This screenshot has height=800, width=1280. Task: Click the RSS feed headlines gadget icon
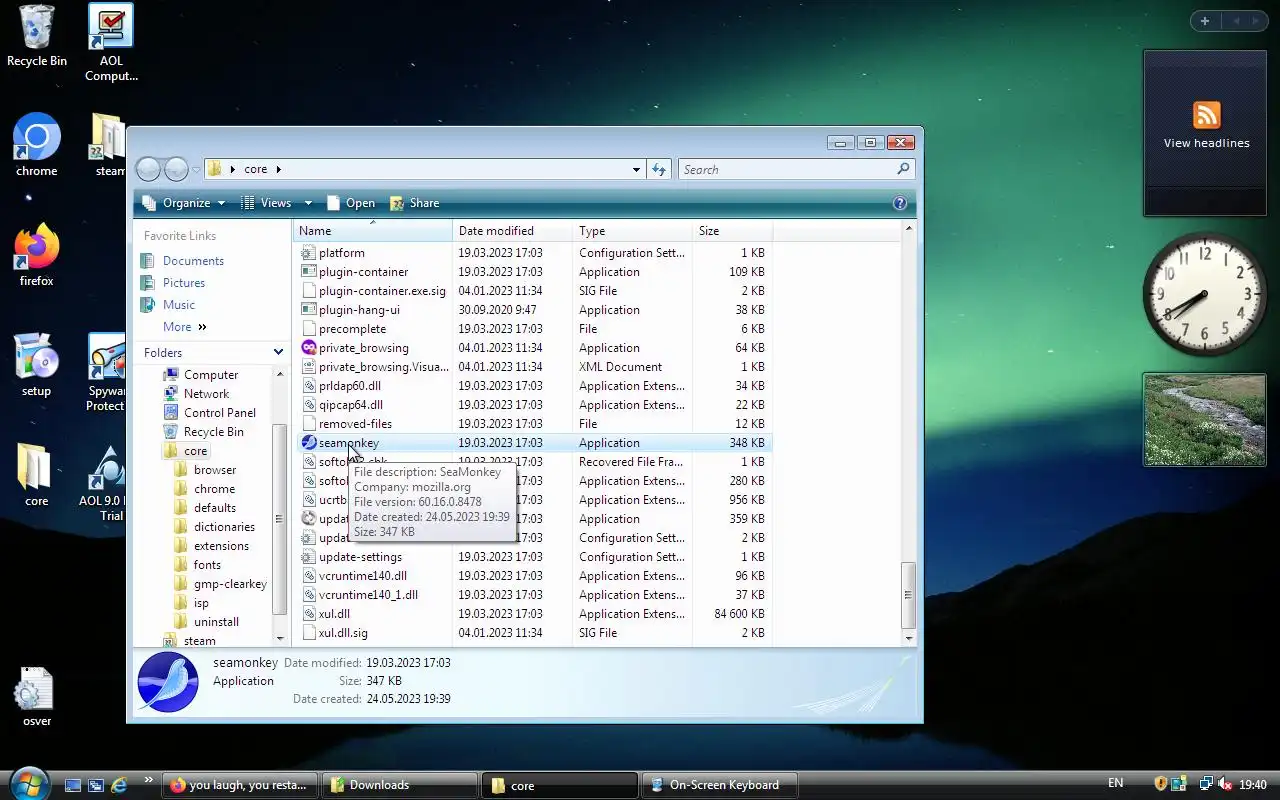point(1206,114)
